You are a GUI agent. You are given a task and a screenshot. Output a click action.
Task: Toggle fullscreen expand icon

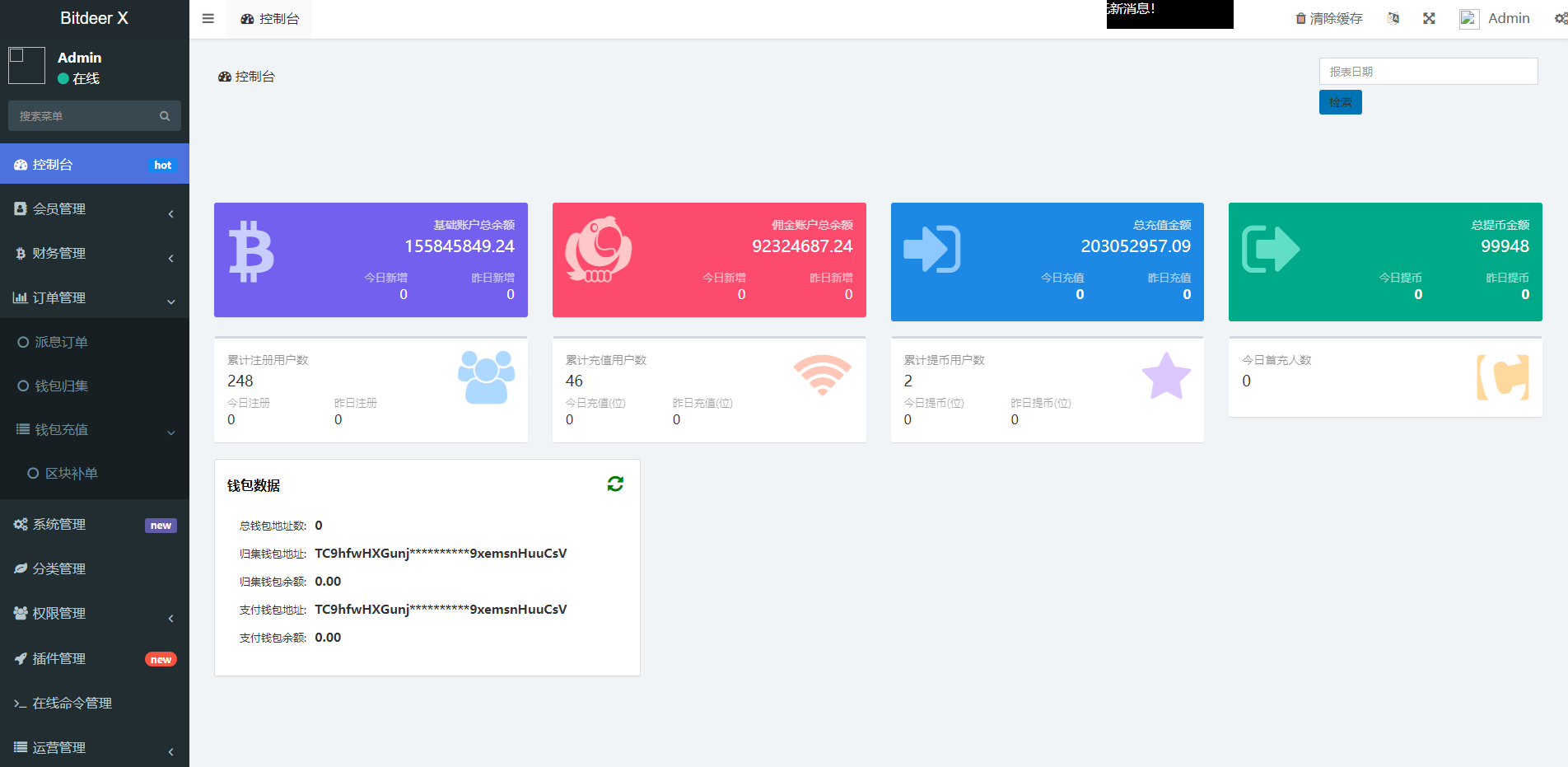click(1429, 18)
